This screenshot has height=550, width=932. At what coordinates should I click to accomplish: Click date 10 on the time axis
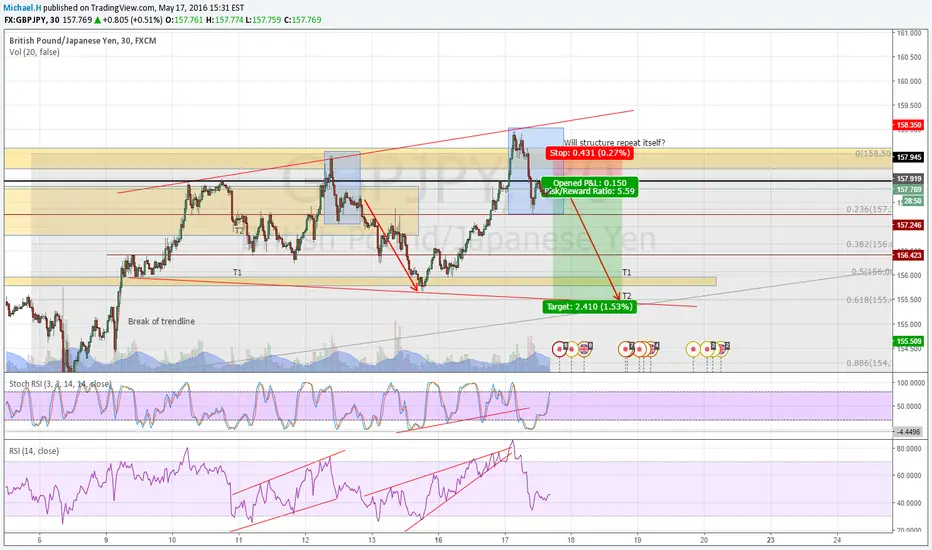[172, 540]
